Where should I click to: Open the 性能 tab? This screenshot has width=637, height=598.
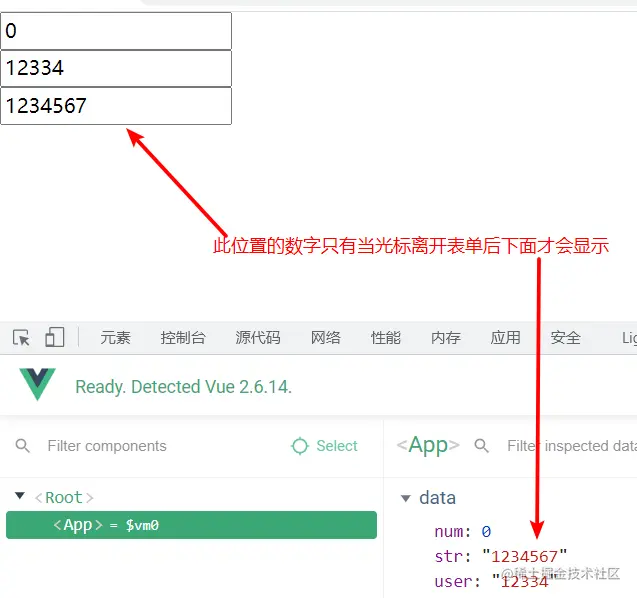click(x=386, y=338)
